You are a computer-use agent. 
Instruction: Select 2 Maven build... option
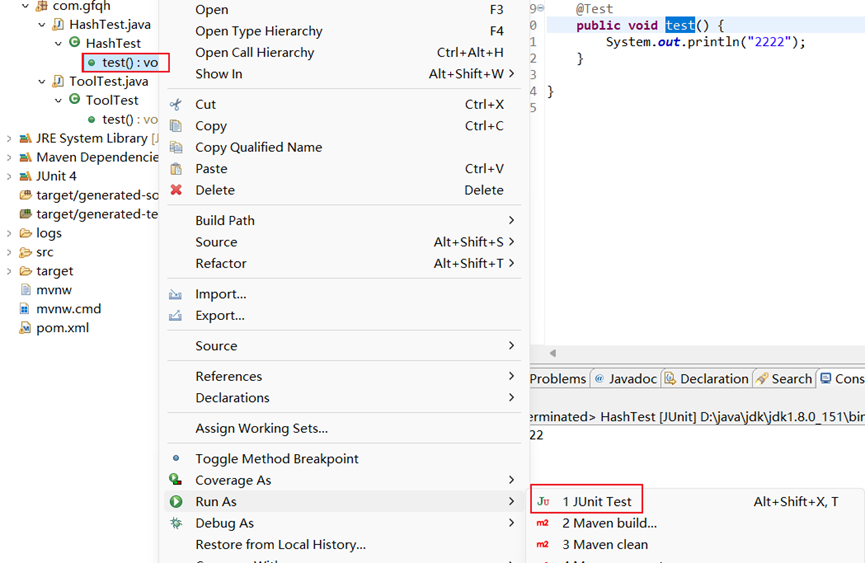pyautogui.click(x=697, y=523)
